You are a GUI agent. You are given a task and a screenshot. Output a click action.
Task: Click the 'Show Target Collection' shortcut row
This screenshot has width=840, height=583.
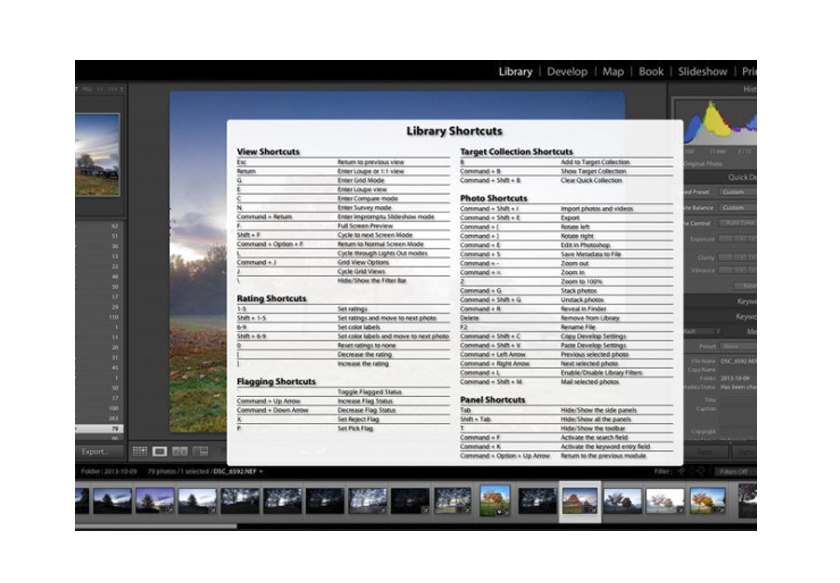coord(567,171)
